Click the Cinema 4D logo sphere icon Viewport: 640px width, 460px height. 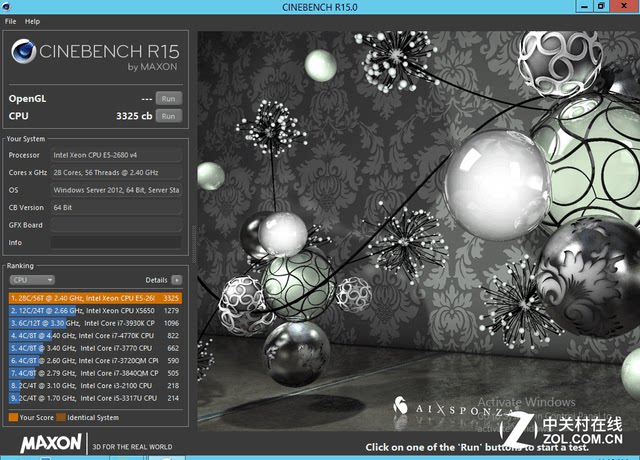(x=24, y=51)
